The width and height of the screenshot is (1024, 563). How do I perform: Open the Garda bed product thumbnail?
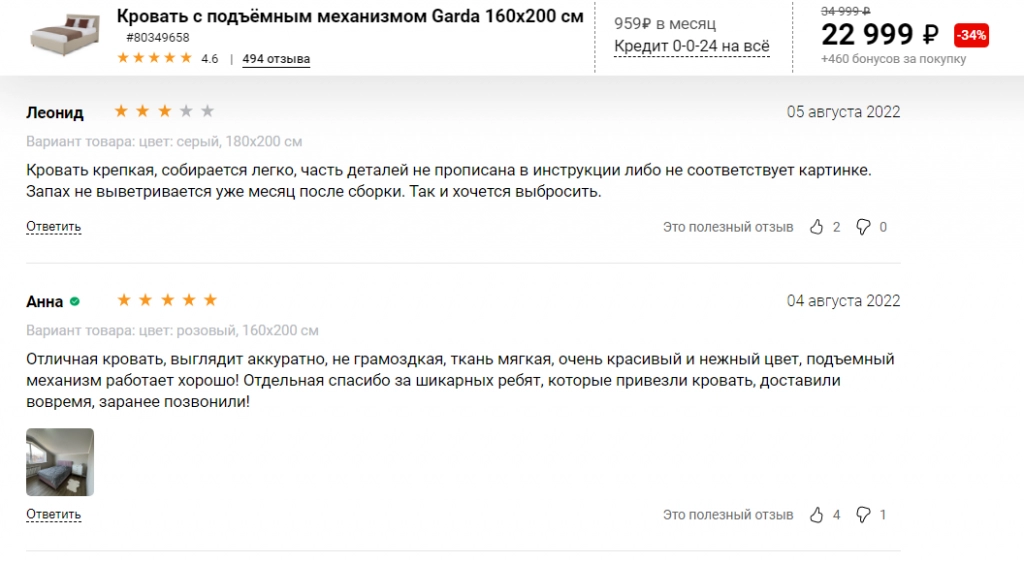64,34
